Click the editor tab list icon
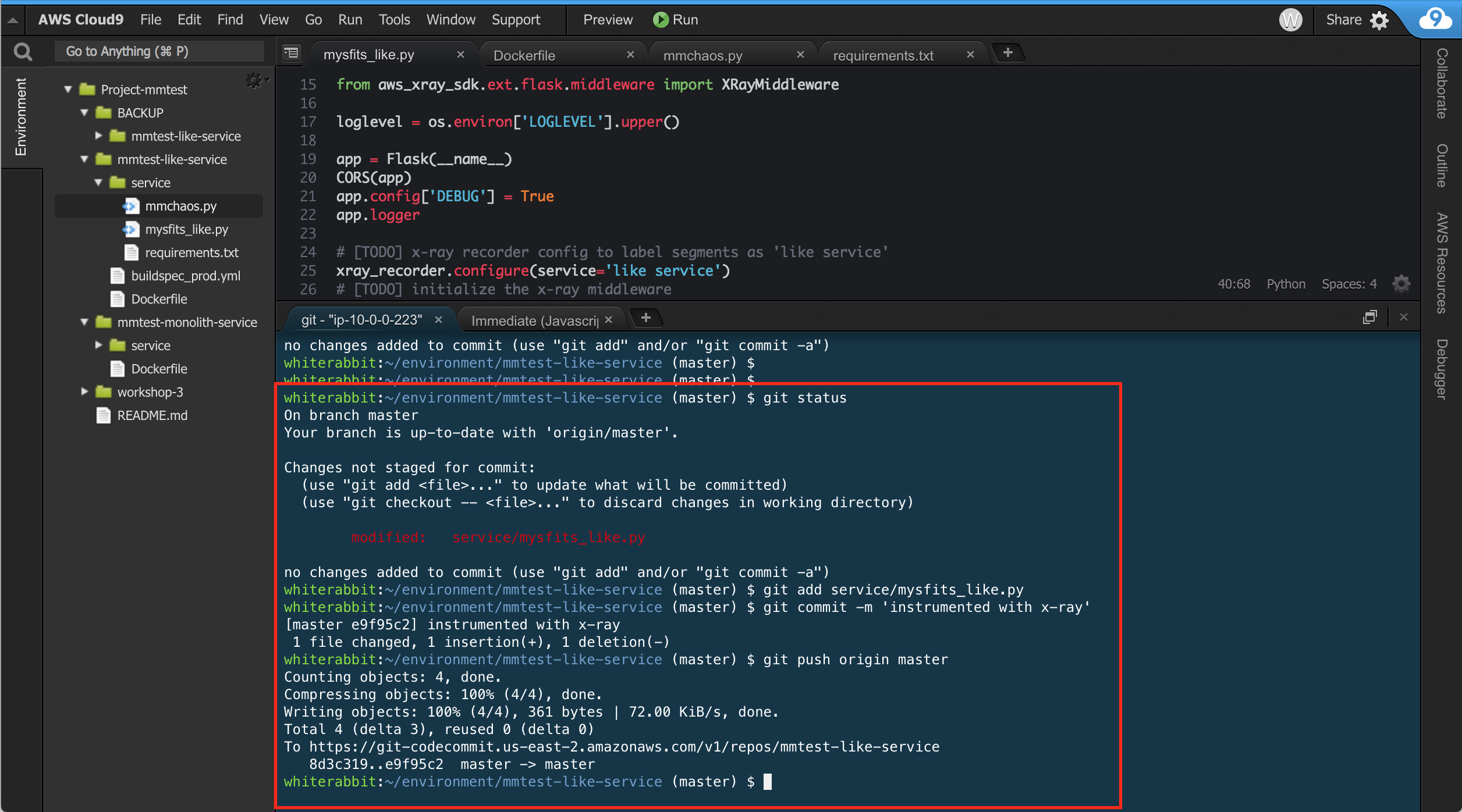1462x812 pixels. tap(291, 54)
